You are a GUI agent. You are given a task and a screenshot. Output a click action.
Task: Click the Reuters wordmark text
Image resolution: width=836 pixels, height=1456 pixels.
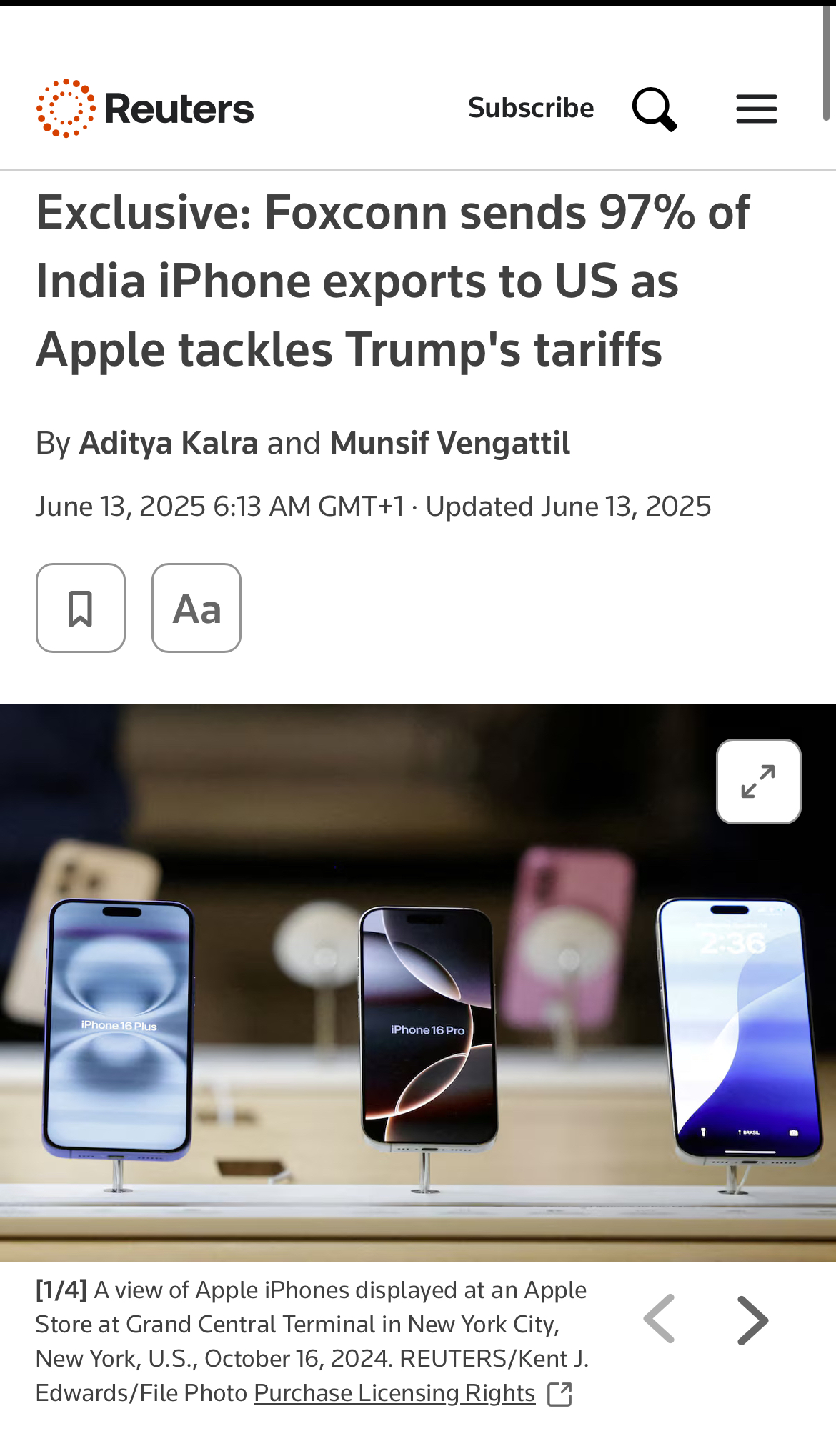[x=179, y=109]
